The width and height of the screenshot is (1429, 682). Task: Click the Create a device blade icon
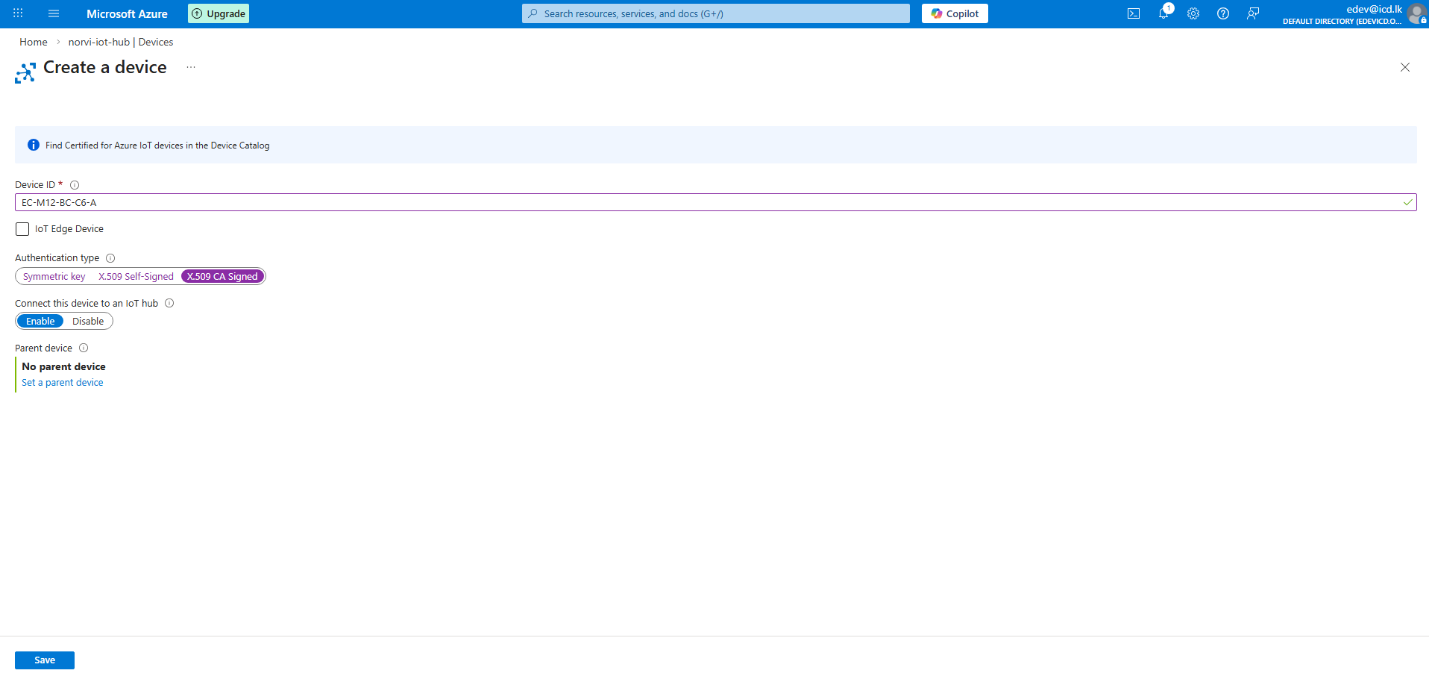25,71
